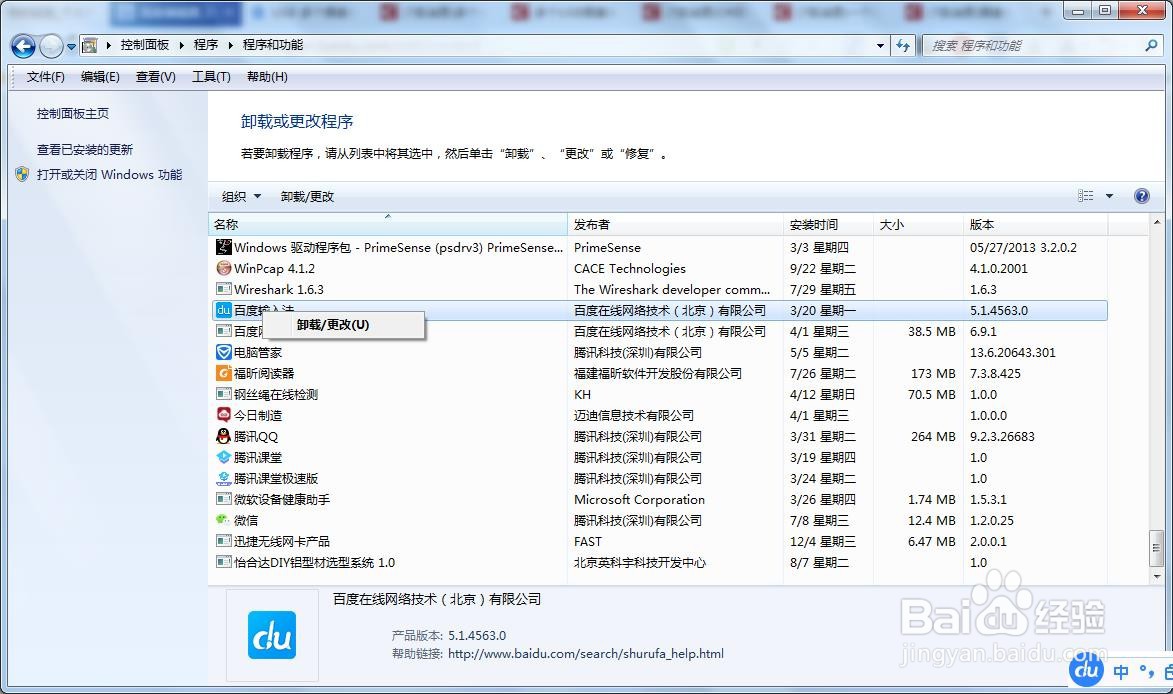Click the 电脑管家 shield icon
The image size is (1173, 694).
click(223, 351)
